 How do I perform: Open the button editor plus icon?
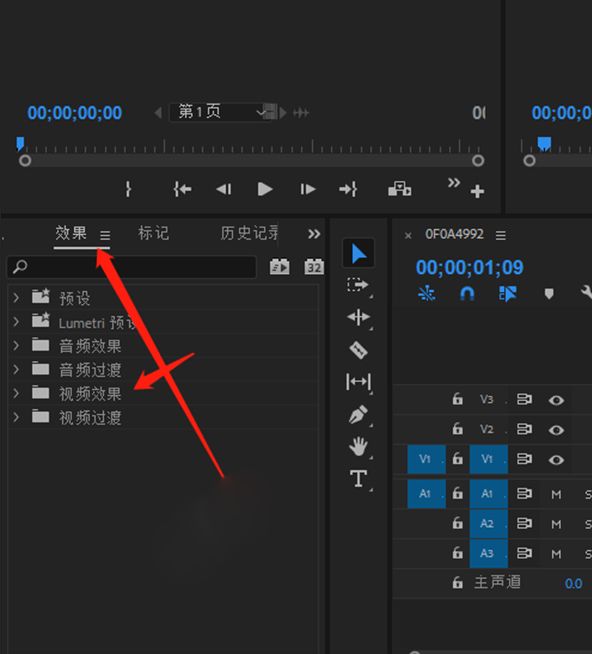pyautogui.click(x=477, y=191)
